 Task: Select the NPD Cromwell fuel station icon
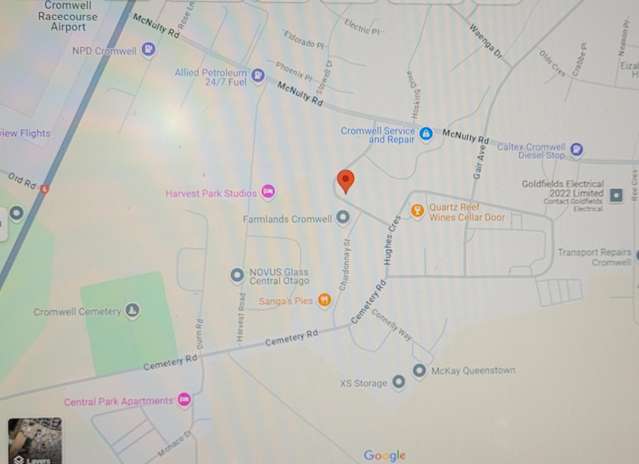(149, 49)
